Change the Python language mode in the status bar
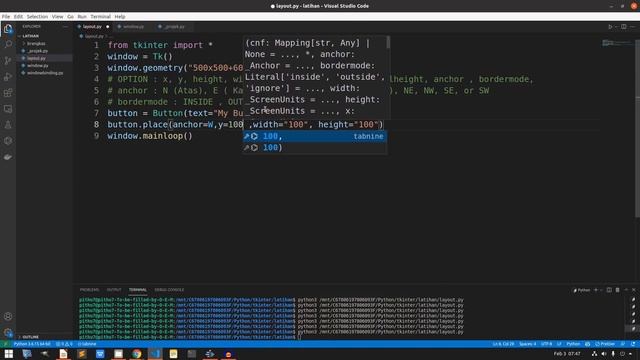Image resolution: width=640 pixels, height=360 pixels. pos(573,344)
